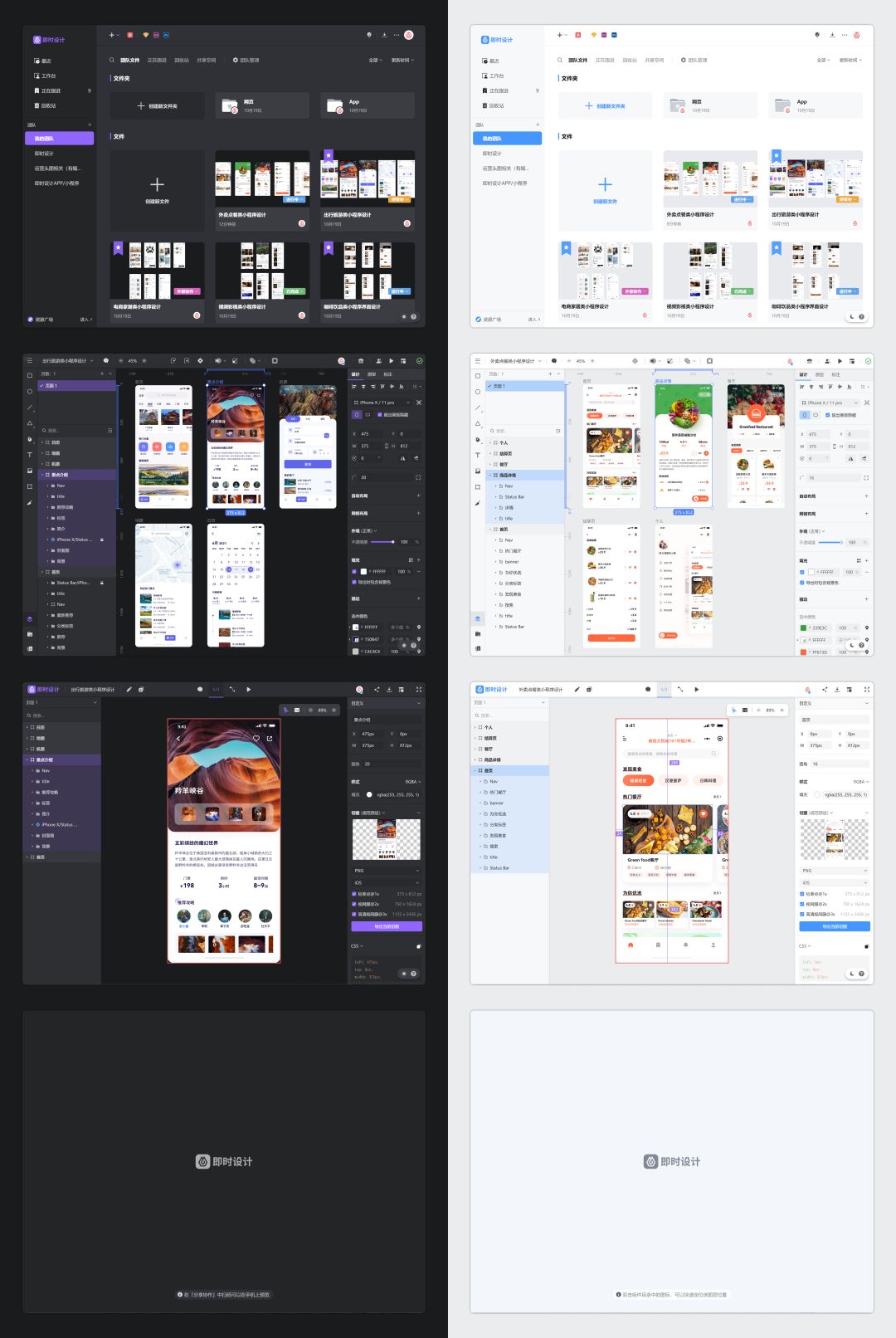Click 创建新文件 card in light file browser
896x1338 pixels.
point(605,190)
